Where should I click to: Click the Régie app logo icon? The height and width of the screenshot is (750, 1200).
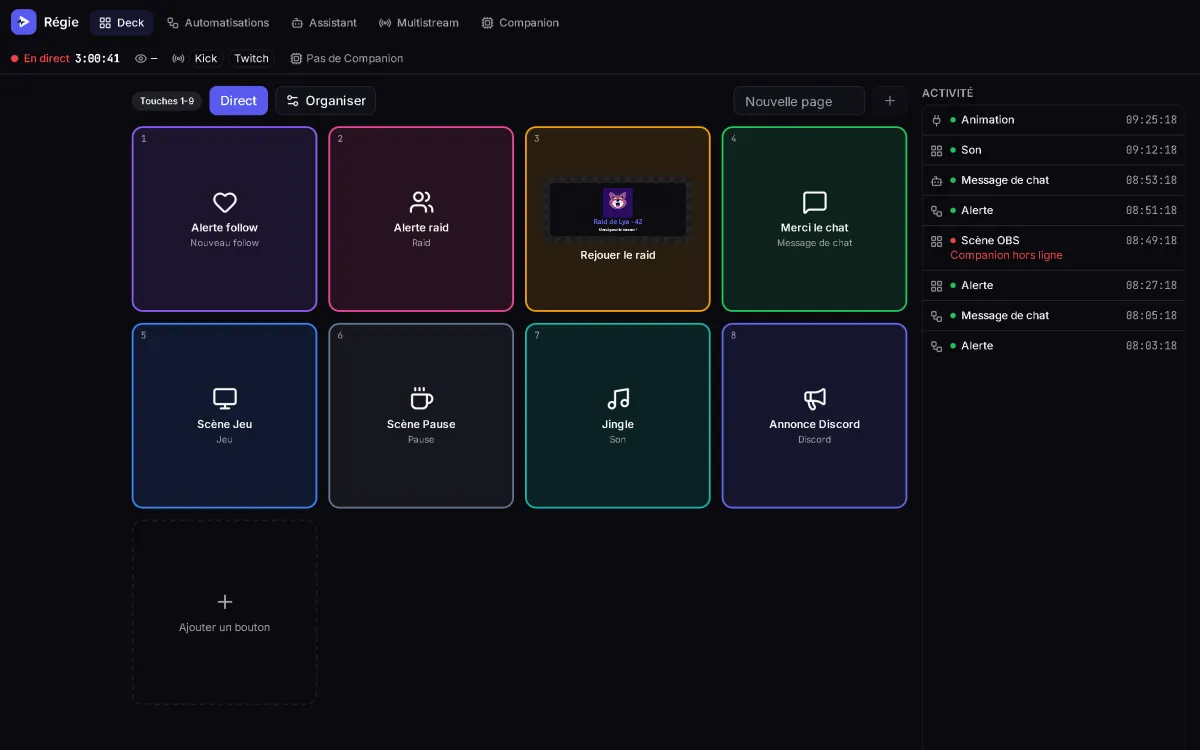click(23, 22)
